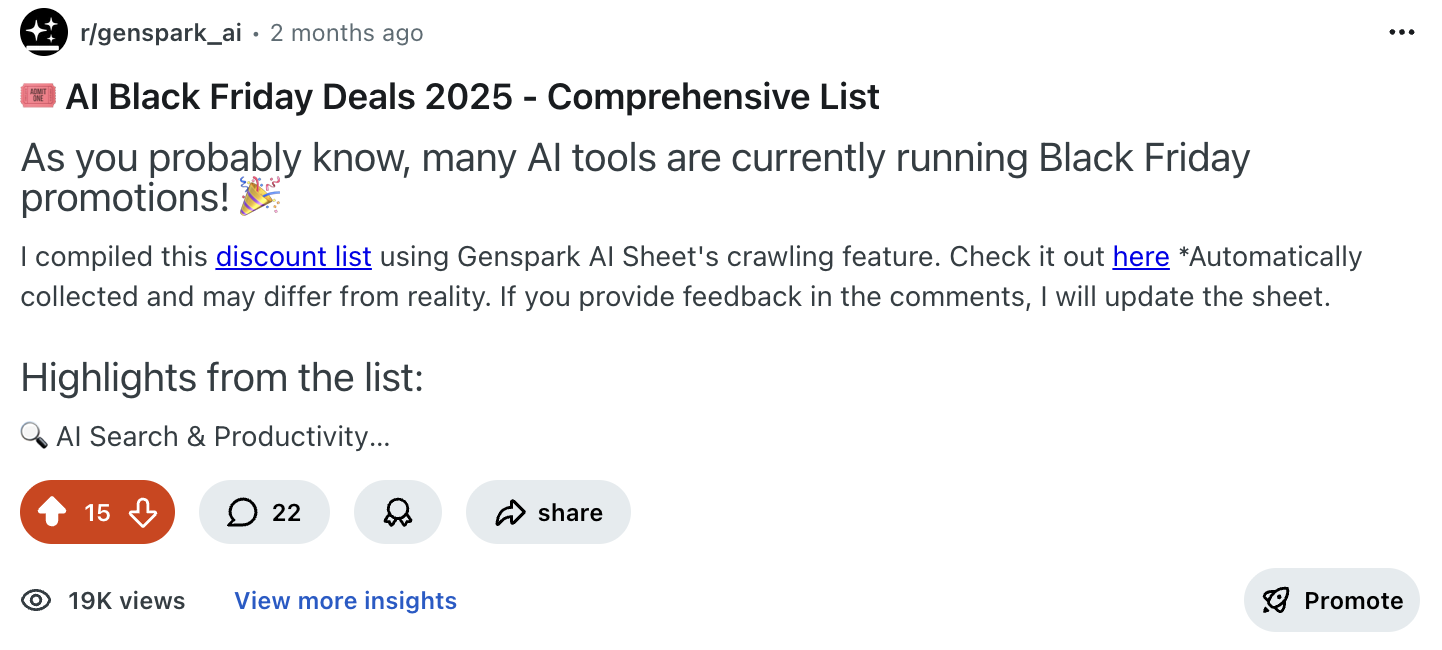Click the share button
The width and height of the screenshot is (1442, 650).
click(548, 513)
